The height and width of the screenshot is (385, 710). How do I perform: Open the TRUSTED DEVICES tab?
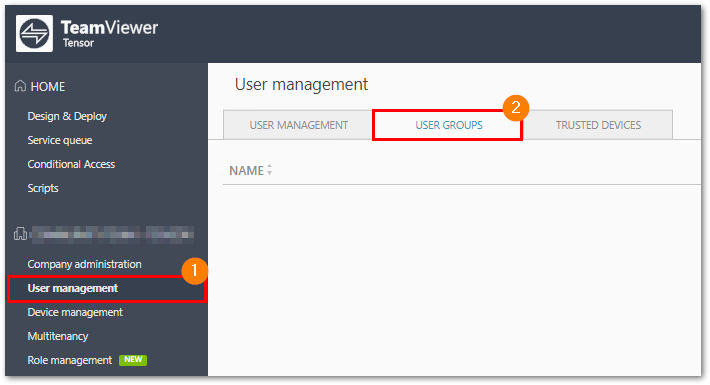coord(598,125)
